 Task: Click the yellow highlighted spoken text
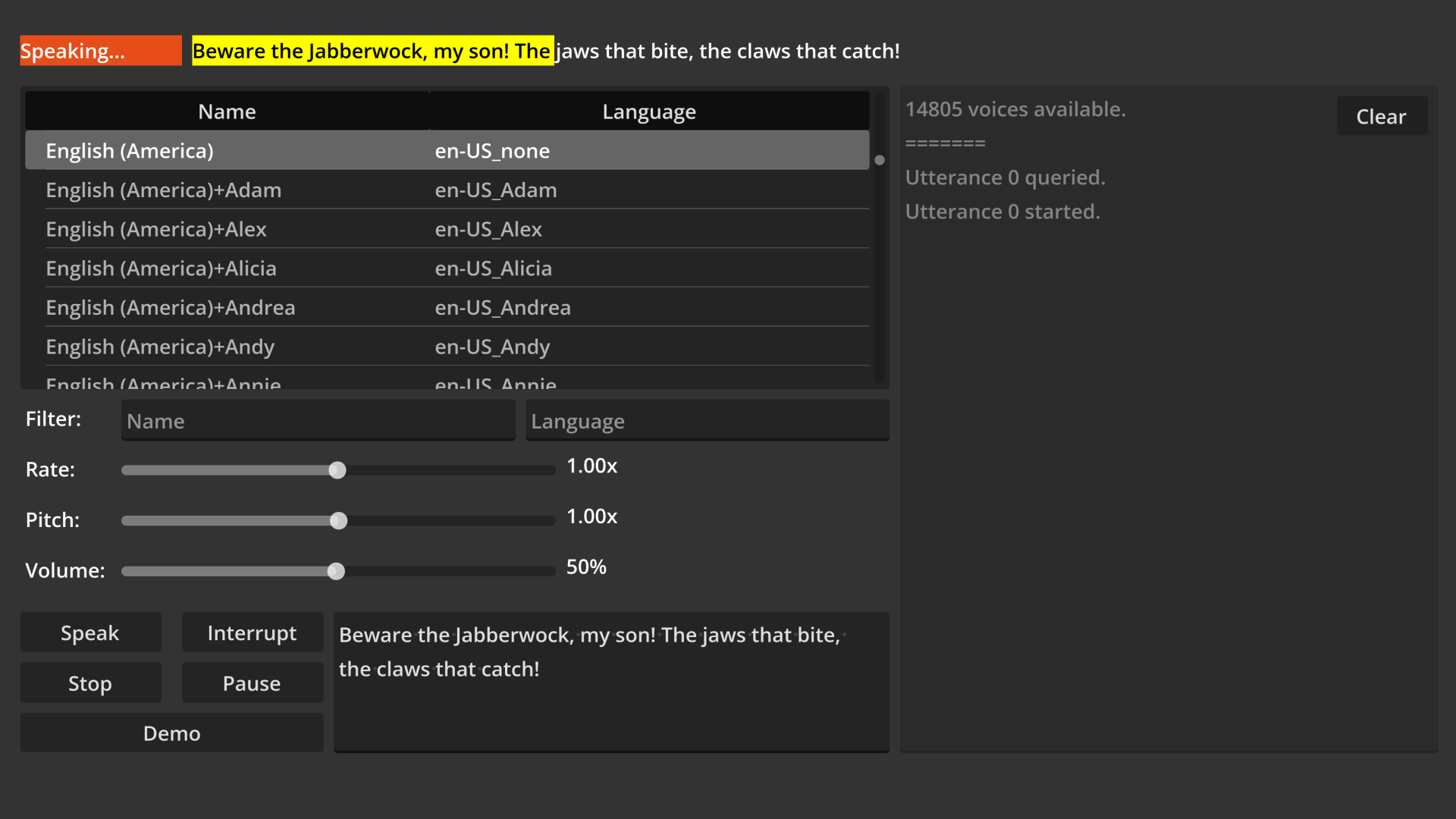372,51
